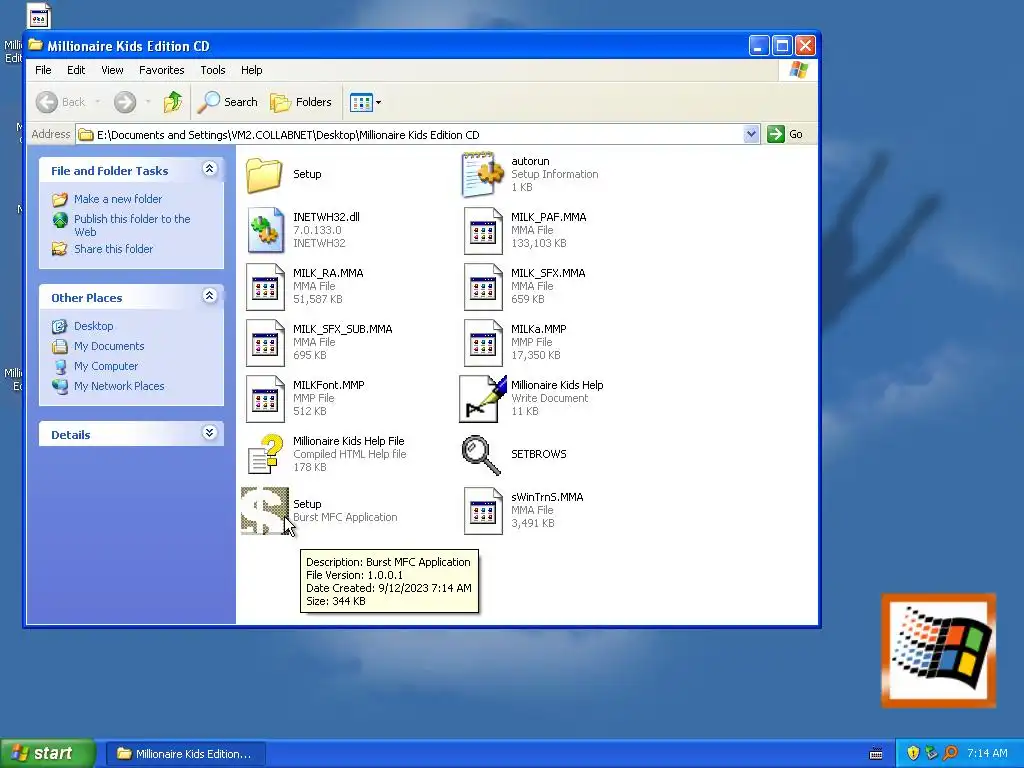
Task: Open the Views dropdown in the toolbar
Action: click(x=365, y=102)
